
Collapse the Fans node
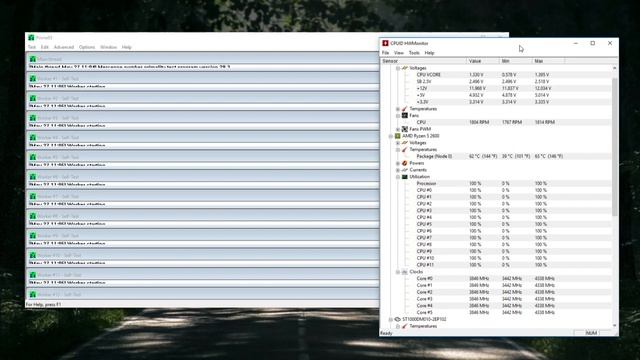click(x=398, y=116)
